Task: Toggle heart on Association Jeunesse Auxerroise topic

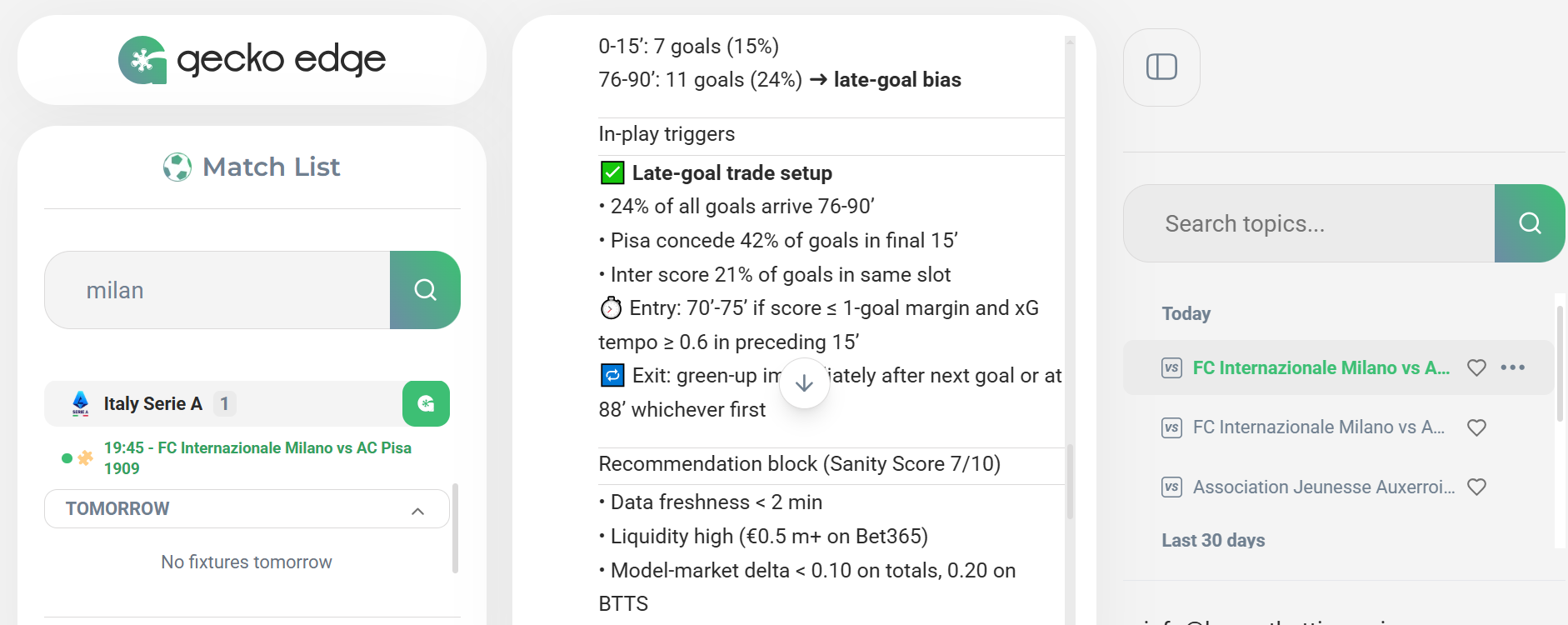Action: point(1476,487)
